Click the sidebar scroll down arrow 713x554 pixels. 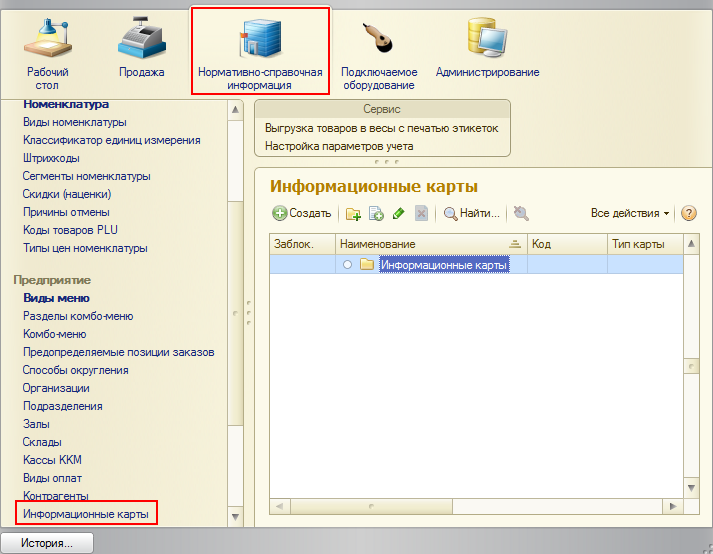236,517
